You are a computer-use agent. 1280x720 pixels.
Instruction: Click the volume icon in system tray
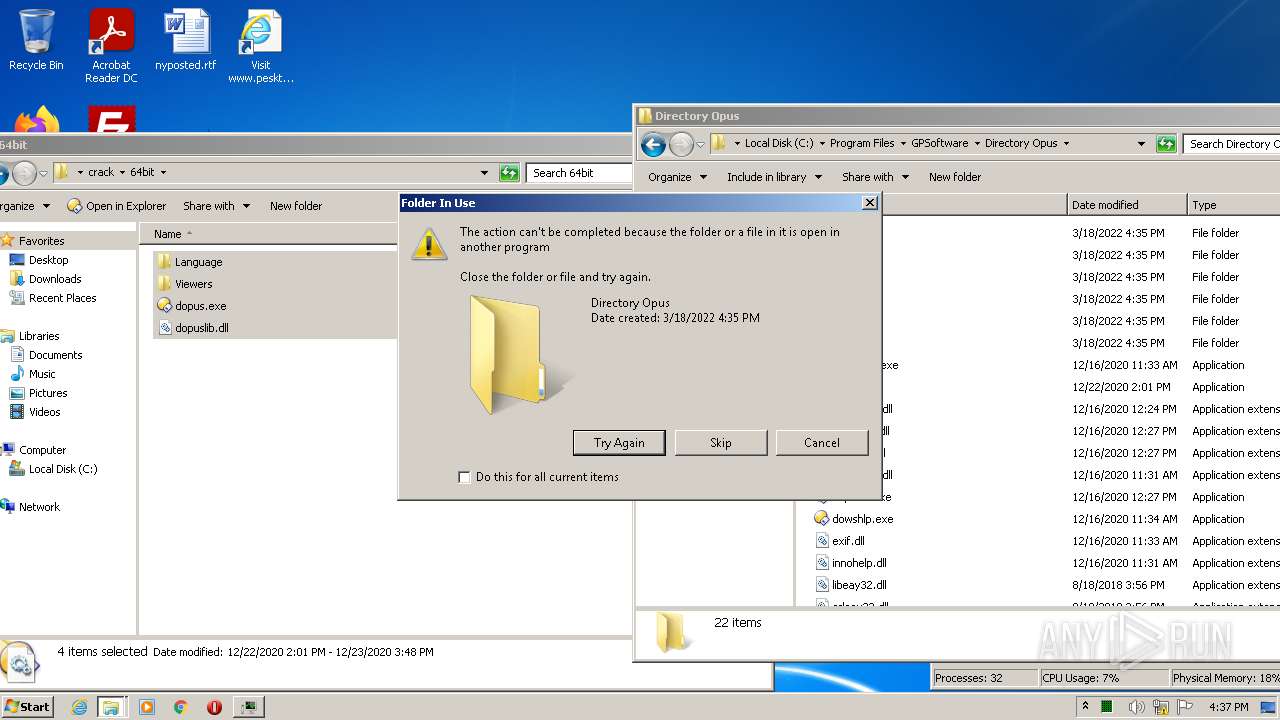coord(1137,707)
